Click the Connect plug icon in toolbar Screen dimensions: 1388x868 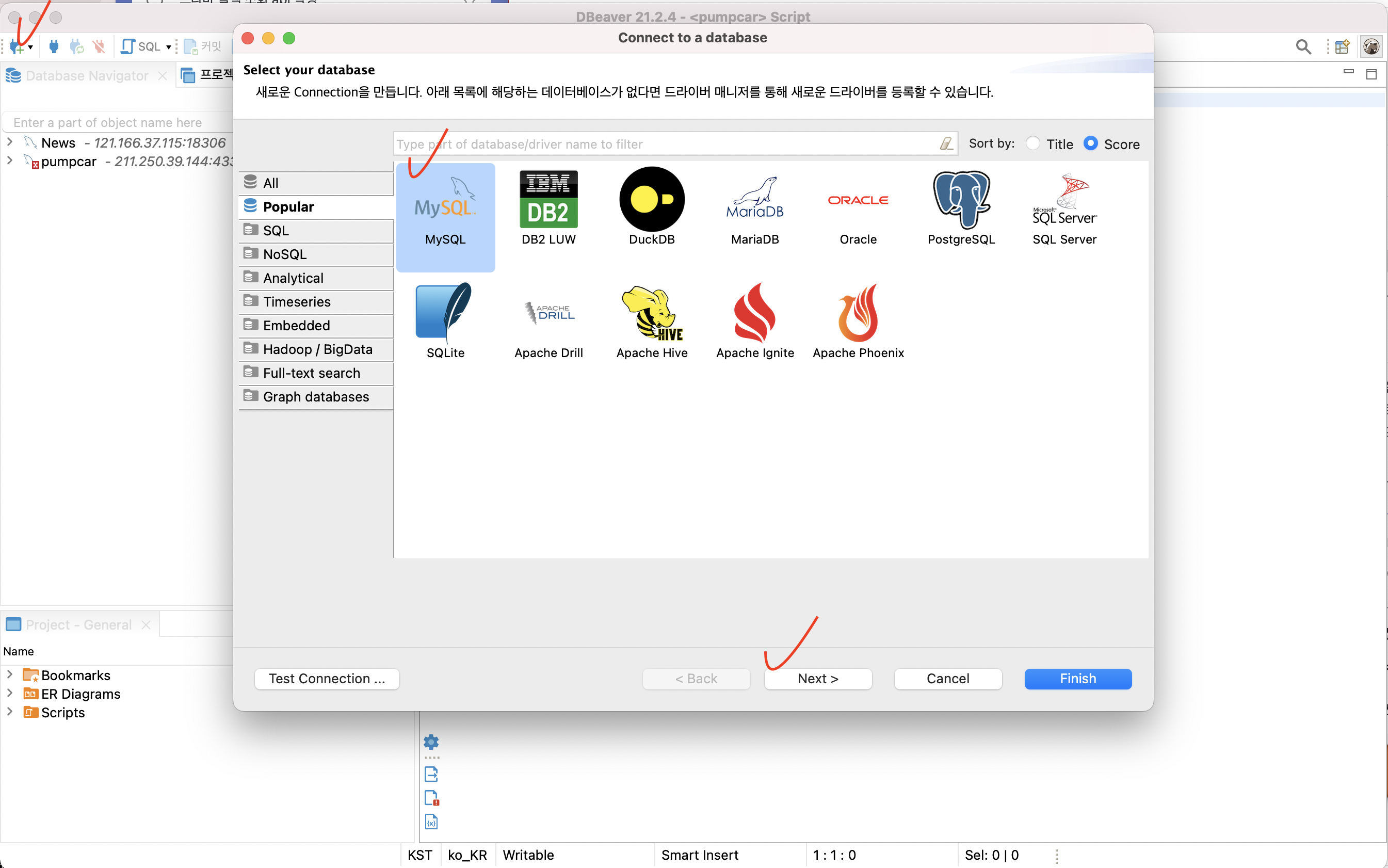(53, 46)
